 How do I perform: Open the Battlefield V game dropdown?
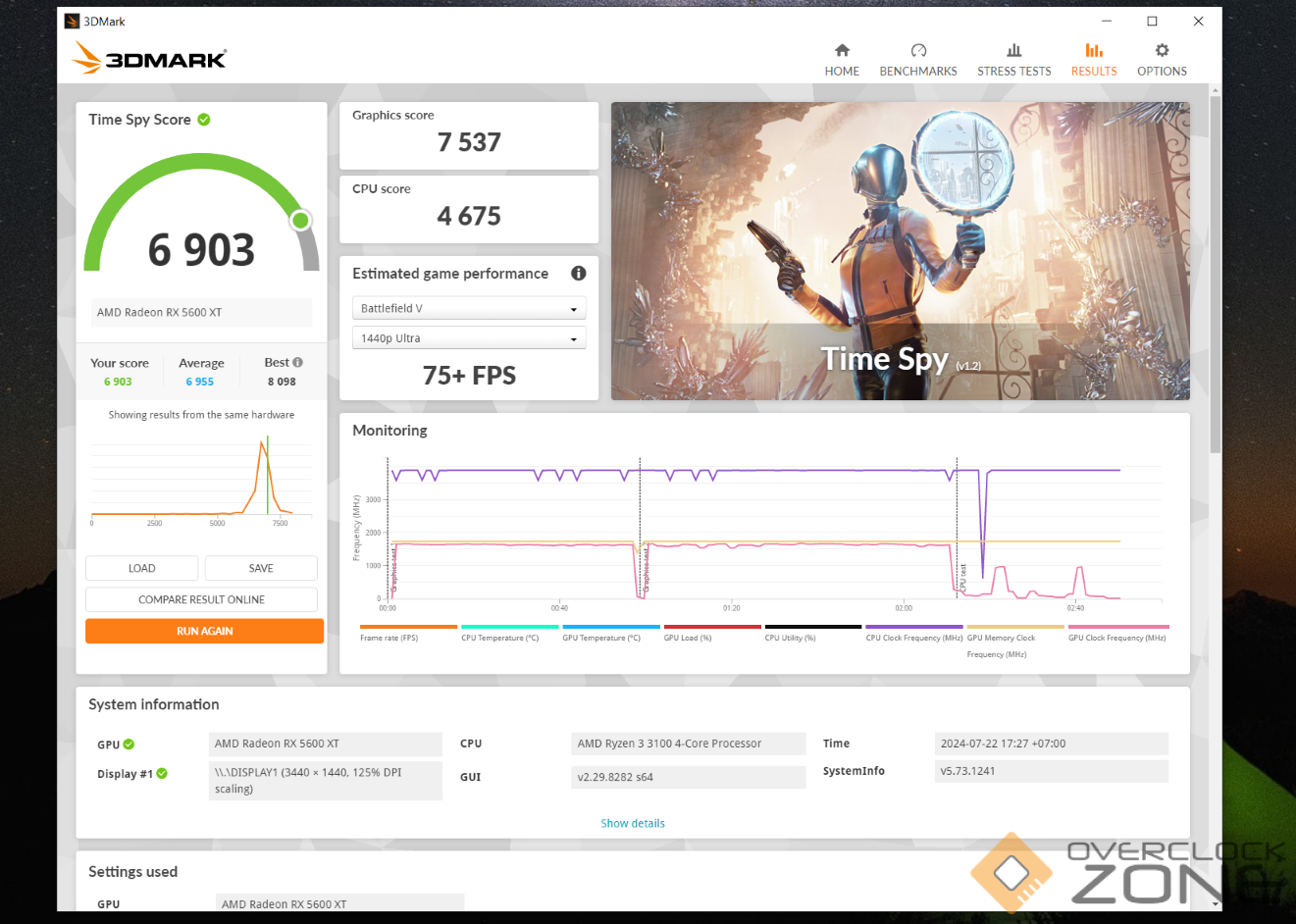tap(468, 308)
